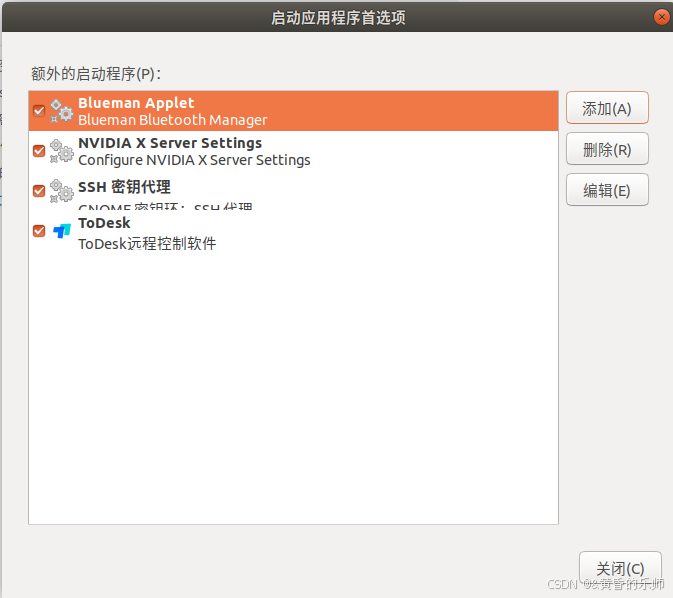Click the 额外的启动程序(P) label
Image resolution: width=673 pixels, height=598 pixels.
tap(96, 74)
